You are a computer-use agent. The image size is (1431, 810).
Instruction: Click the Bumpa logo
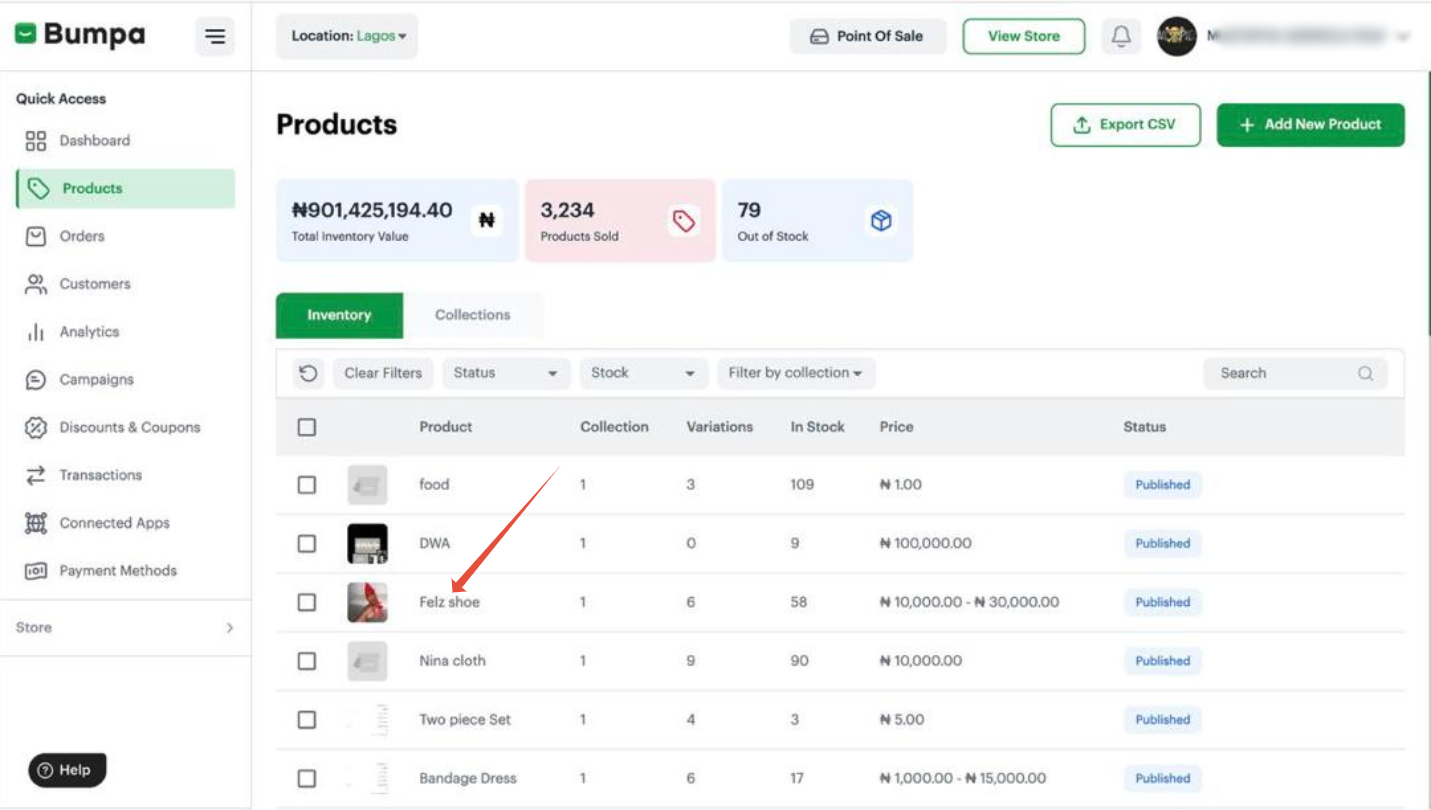point(80,35)
